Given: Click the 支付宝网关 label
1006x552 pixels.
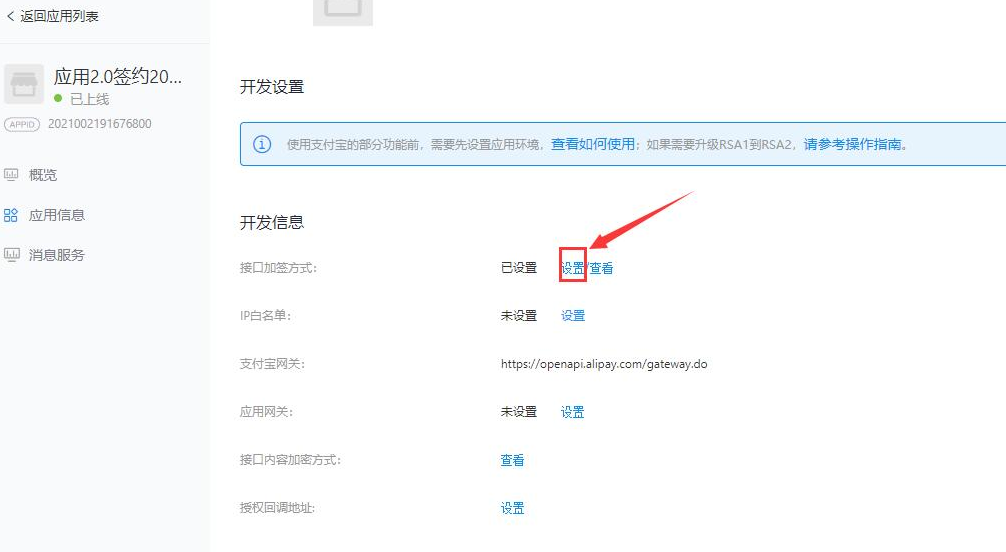Looking at the screenshot, I should [272, 364].
